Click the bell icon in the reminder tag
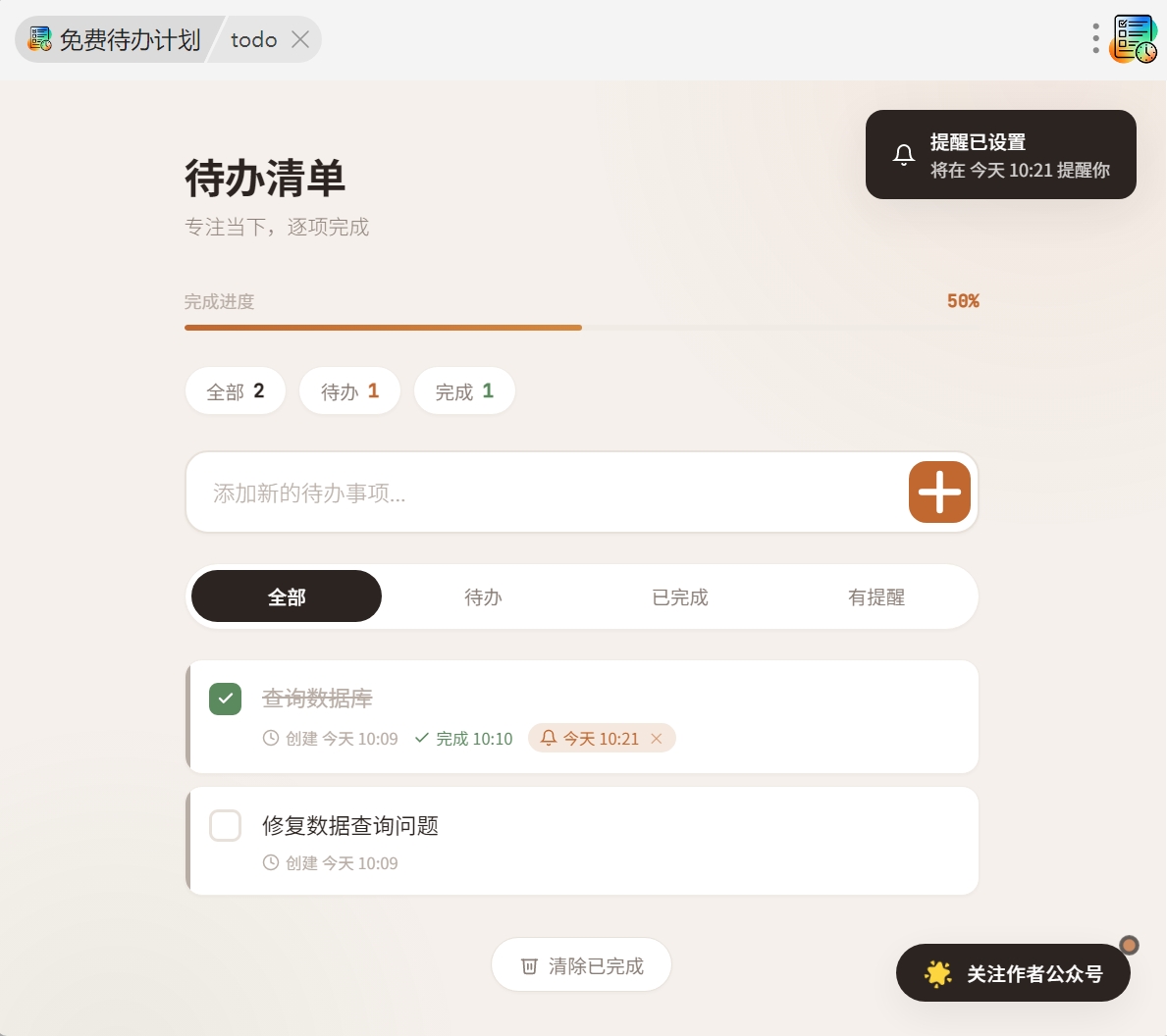 pos(549,738)
